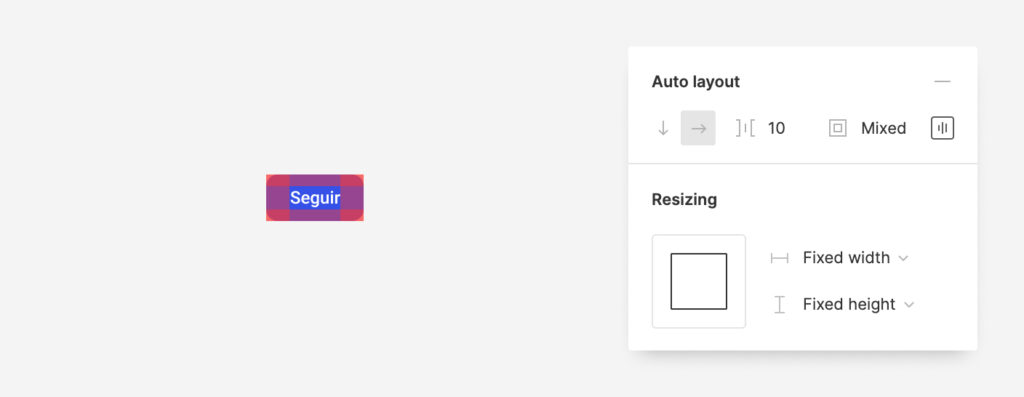This screenshot has height=397, width=1024.
Task: Click the Resizing section title
Action: coord(684,199)
